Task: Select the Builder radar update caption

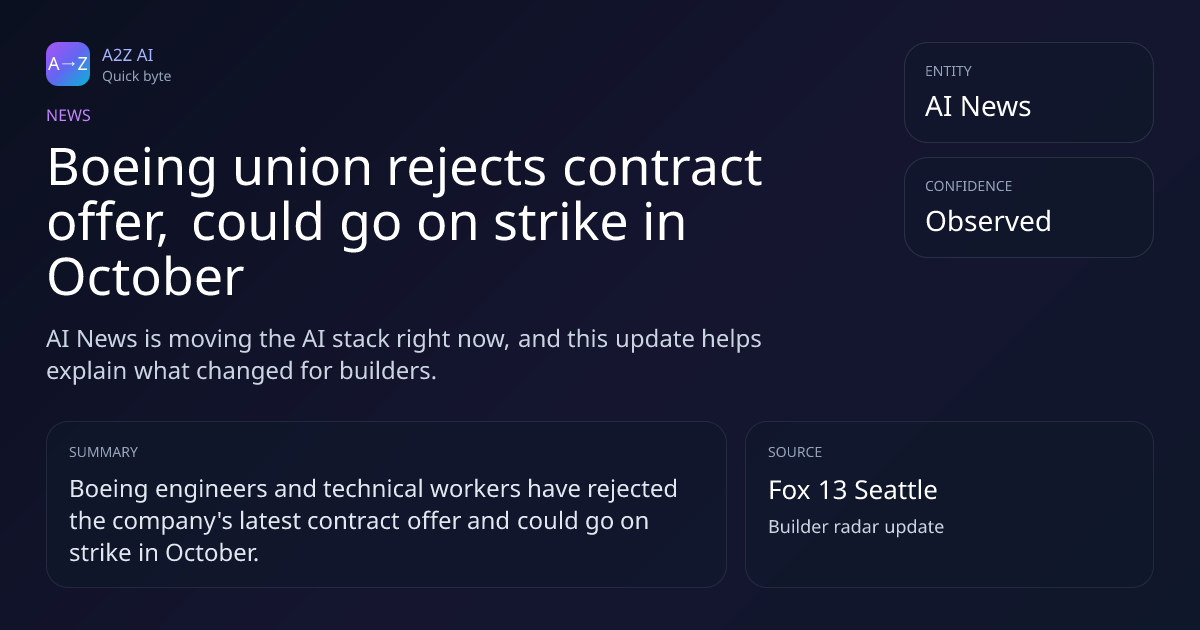Action: [x=855, y=526]
